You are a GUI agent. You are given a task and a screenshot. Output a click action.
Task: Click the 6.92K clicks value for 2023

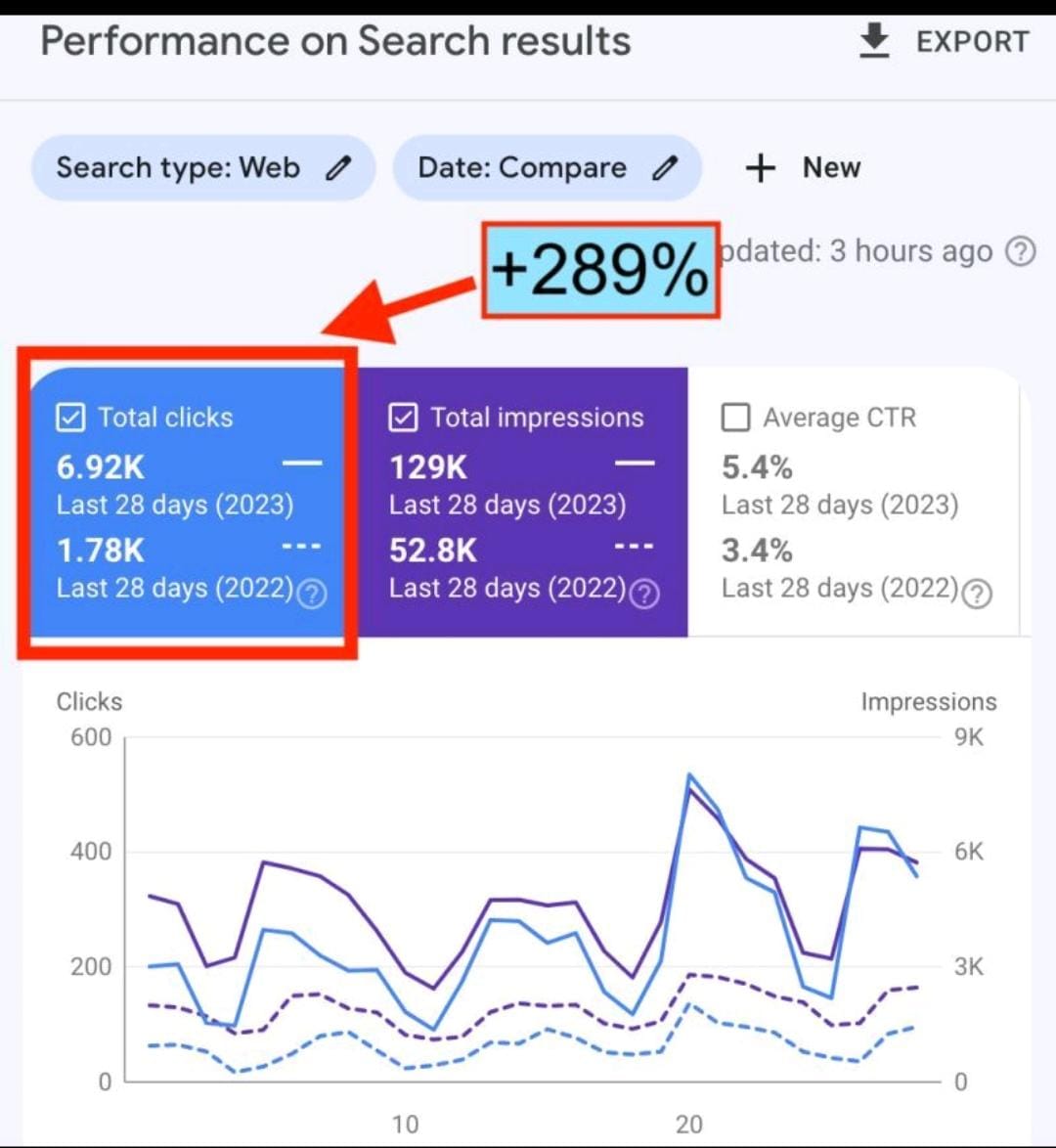click(x=101, y=467)
